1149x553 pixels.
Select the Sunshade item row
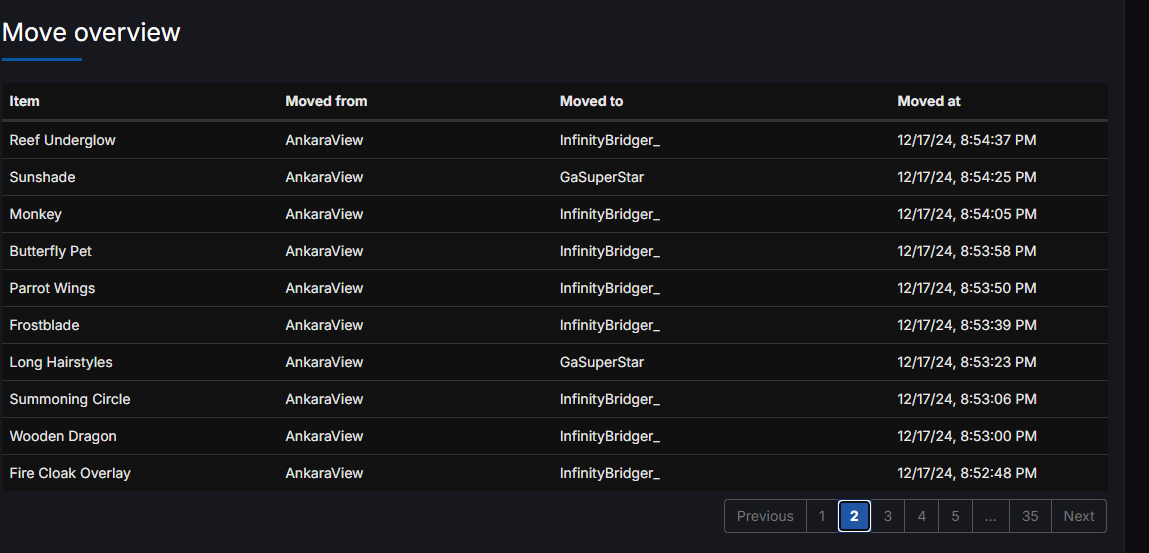tap(555, 177)
